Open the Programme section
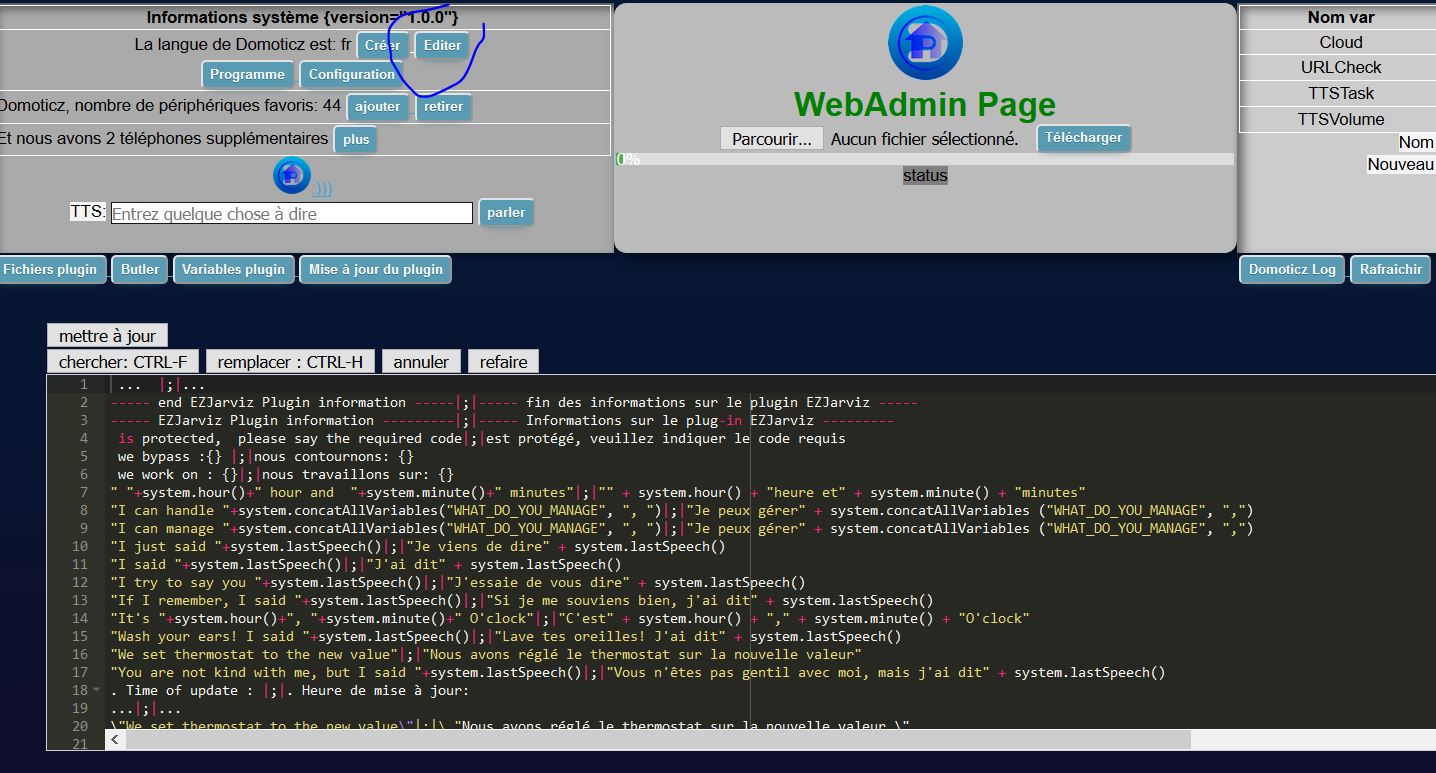This screenshot has width=1436, height=773. (x=247, y=75)
